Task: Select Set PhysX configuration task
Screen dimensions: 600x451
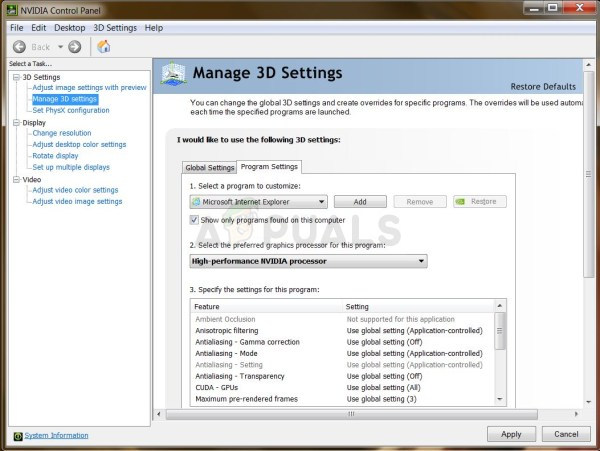Action: click(x=71, y=110)
